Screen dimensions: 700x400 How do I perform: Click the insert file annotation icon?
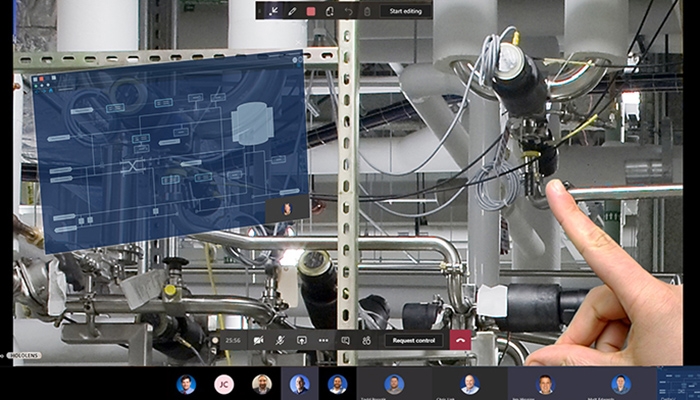point(330,12)
